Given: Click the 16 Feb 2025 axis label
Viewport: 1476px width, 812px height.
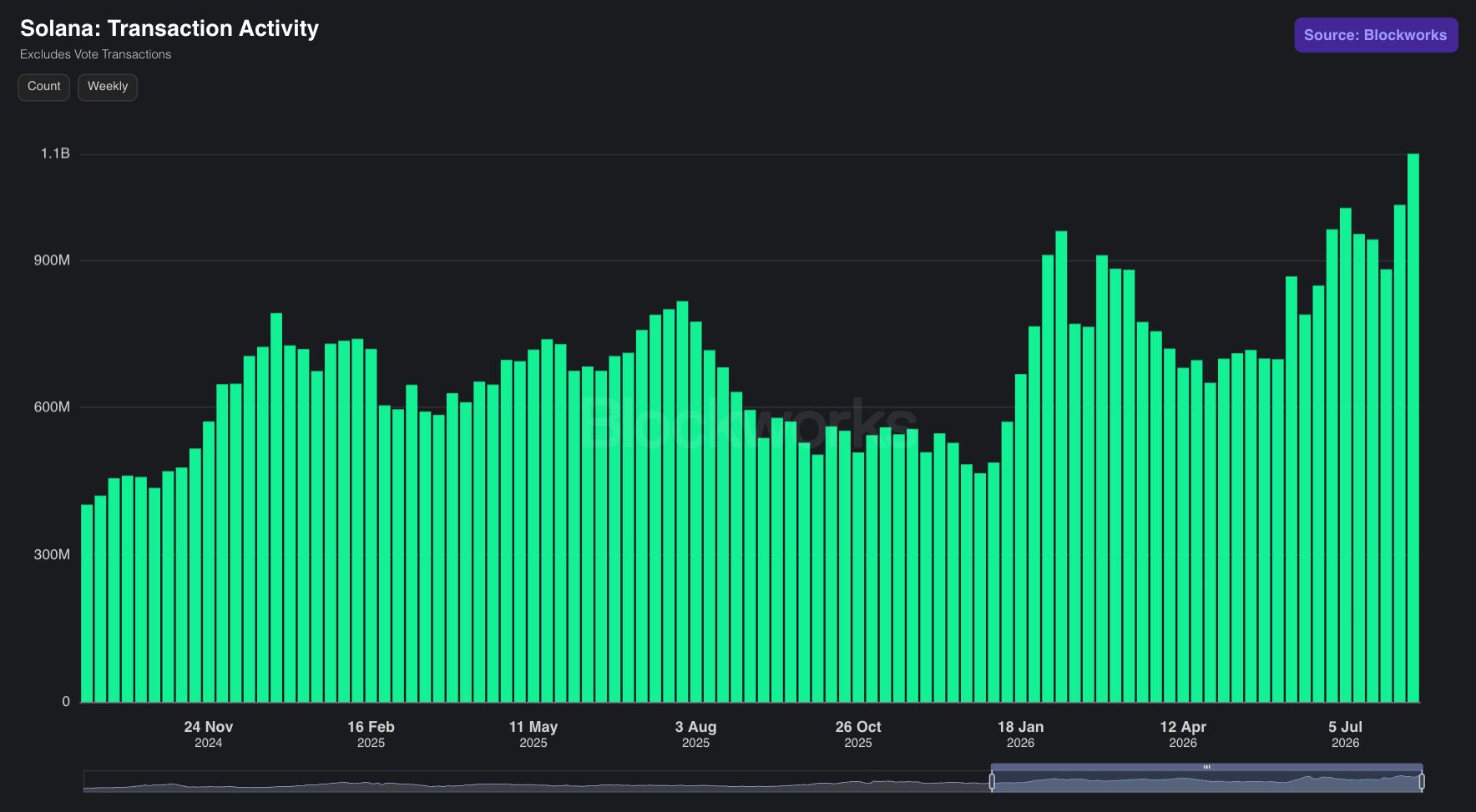Looking at the screenshot, I should (x=371, y=734).
